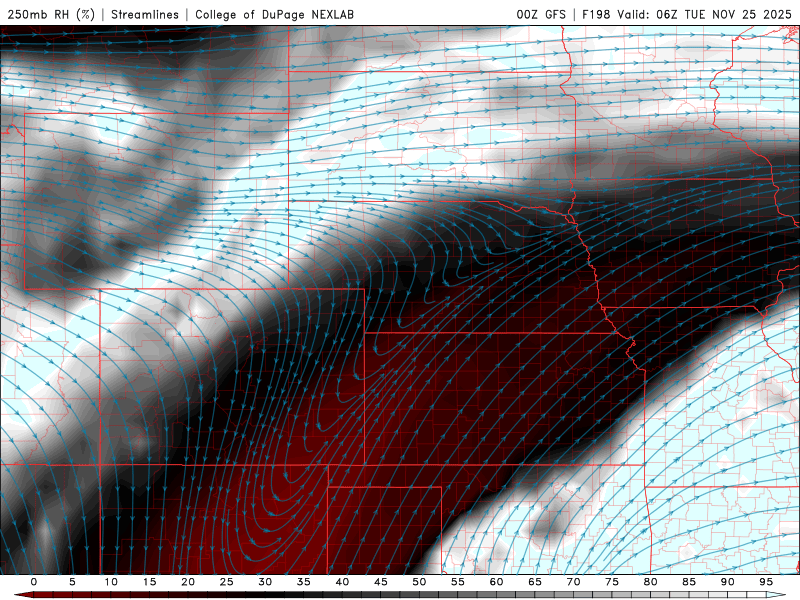
Task: Select the colorbar label "25"
Action: (x=227, y=582)
